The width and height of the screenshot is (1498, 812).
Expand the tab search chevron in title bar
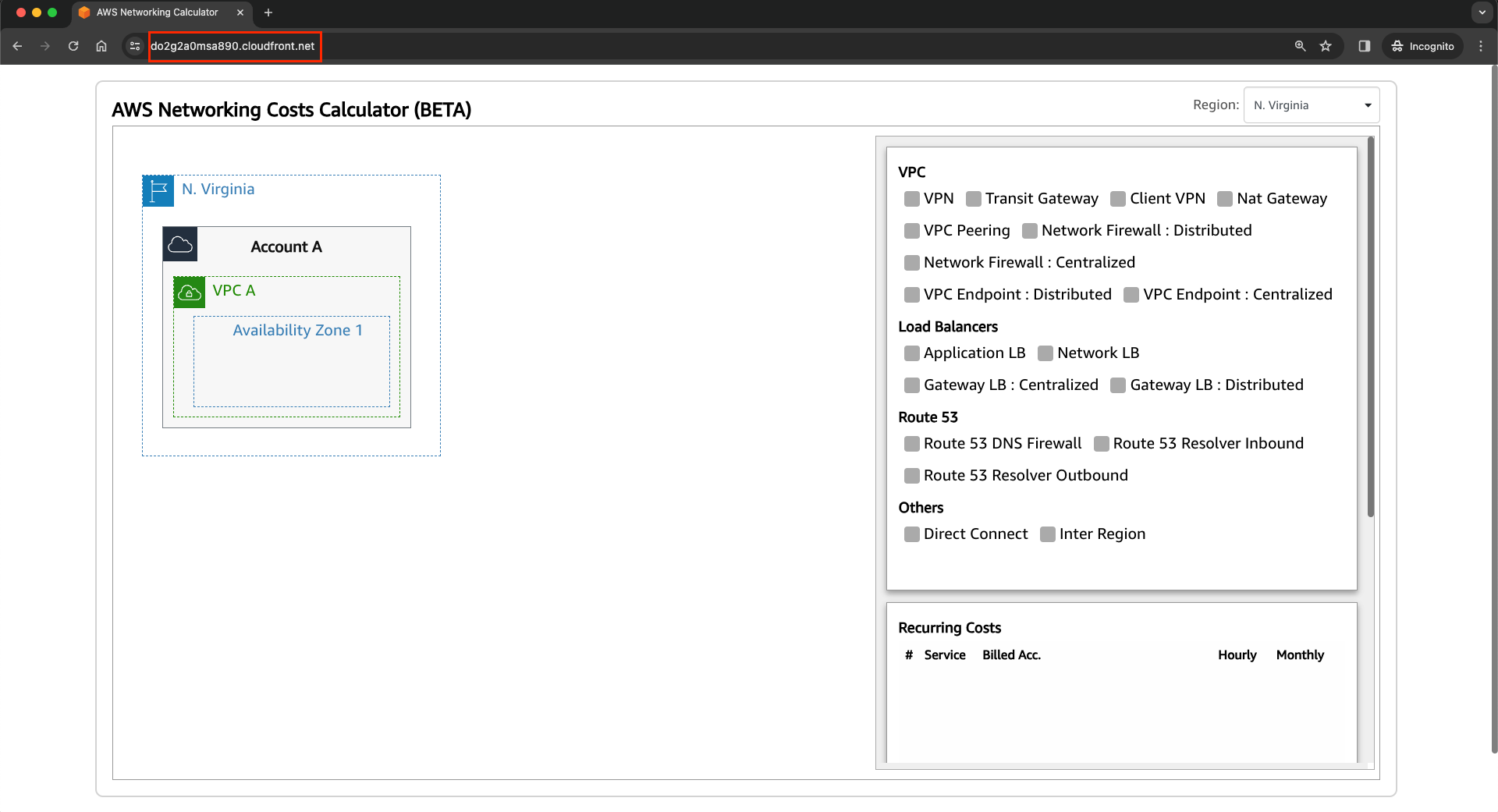point(1482,12)
